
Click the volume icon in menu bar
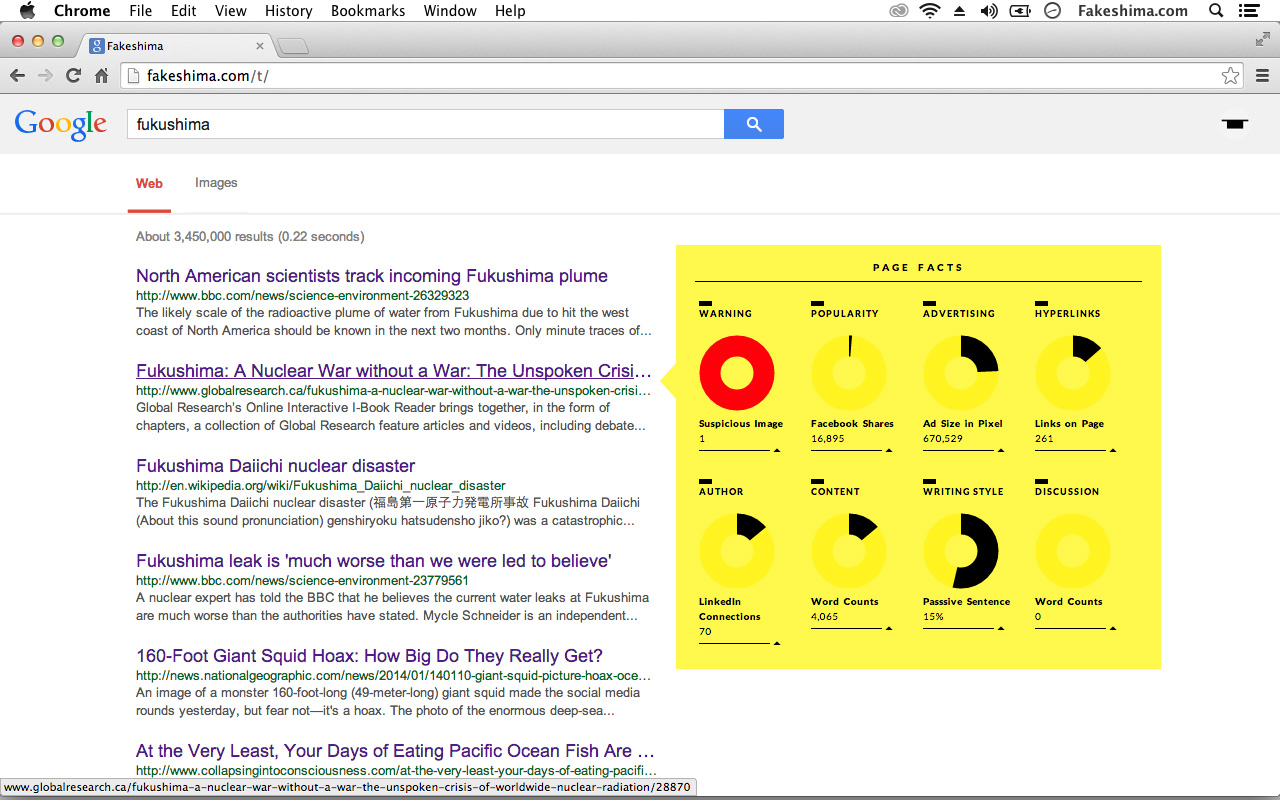pos(989,11)
